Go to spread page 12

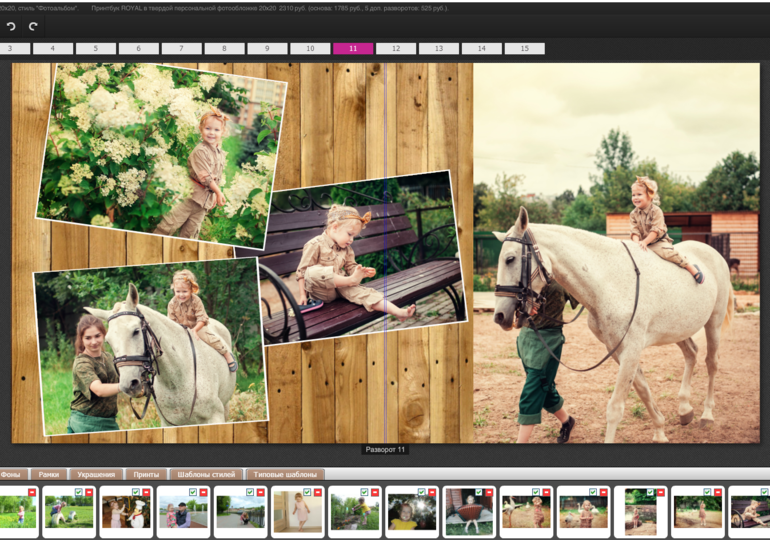coord(396,48)
